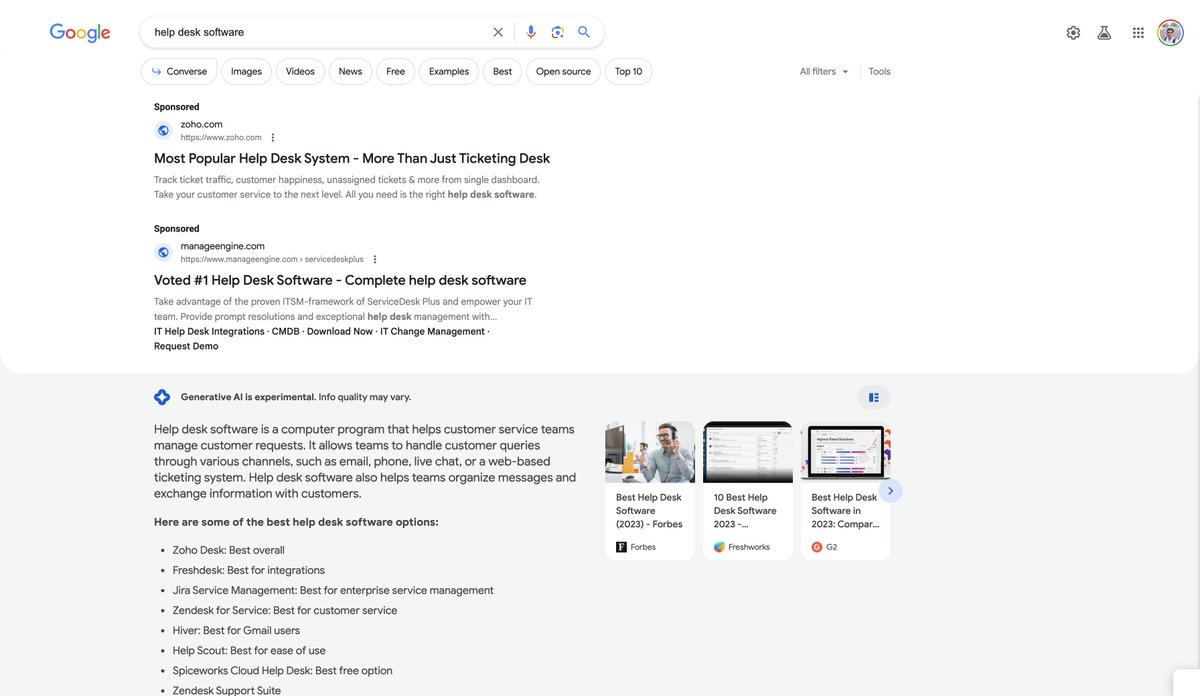
Task: Switch to the News filter
Action: coord(350,71)
